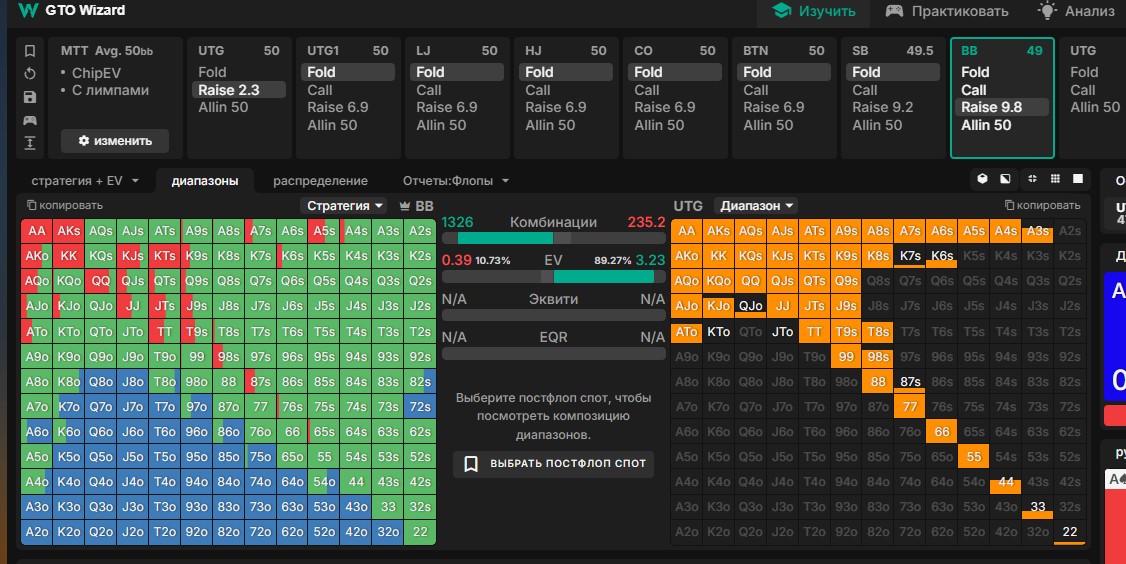
Task: Click the EQR label
Action: click(x=553, y=336)
